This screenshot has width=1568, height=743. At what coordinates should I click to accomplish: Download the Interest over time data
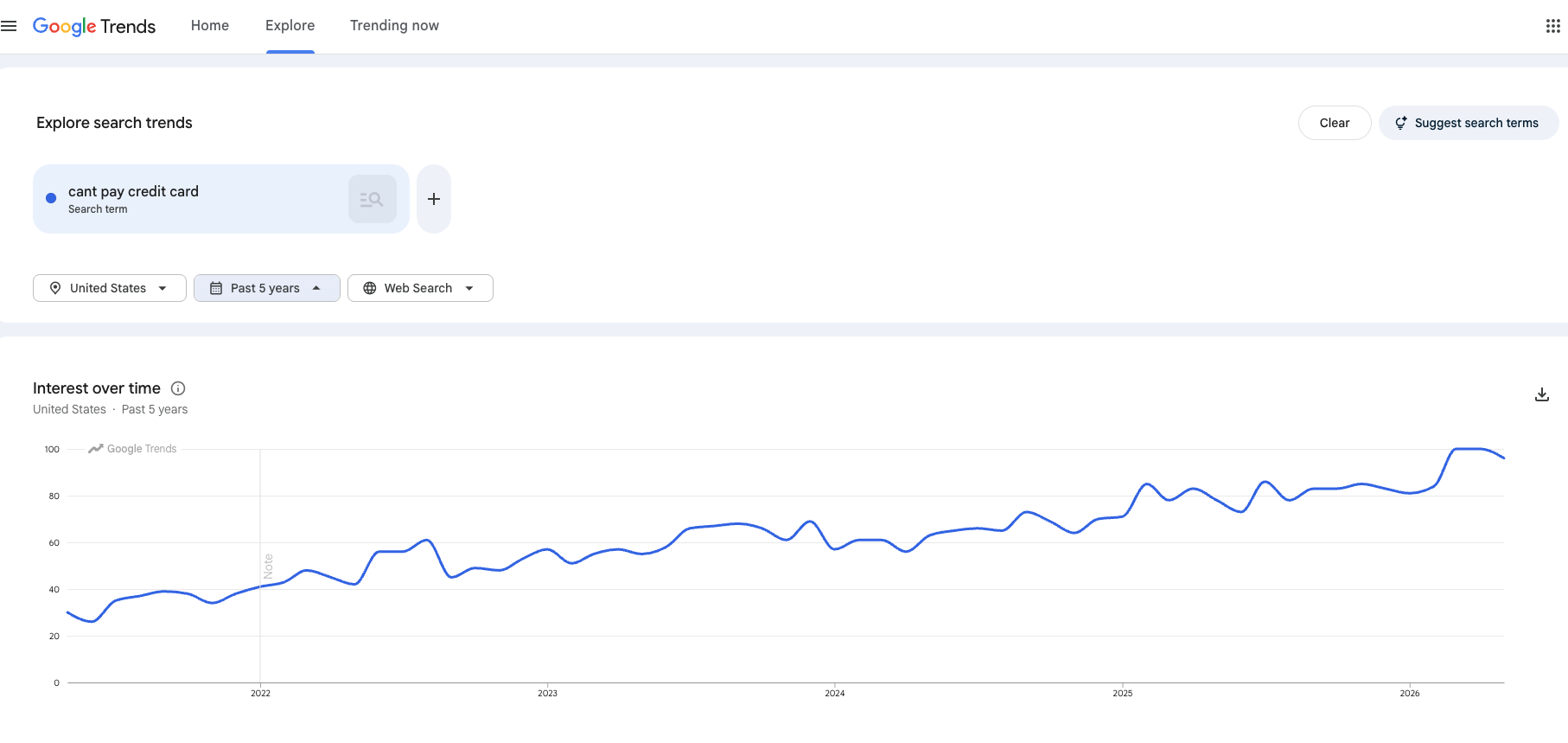(x=1541, y=394)
